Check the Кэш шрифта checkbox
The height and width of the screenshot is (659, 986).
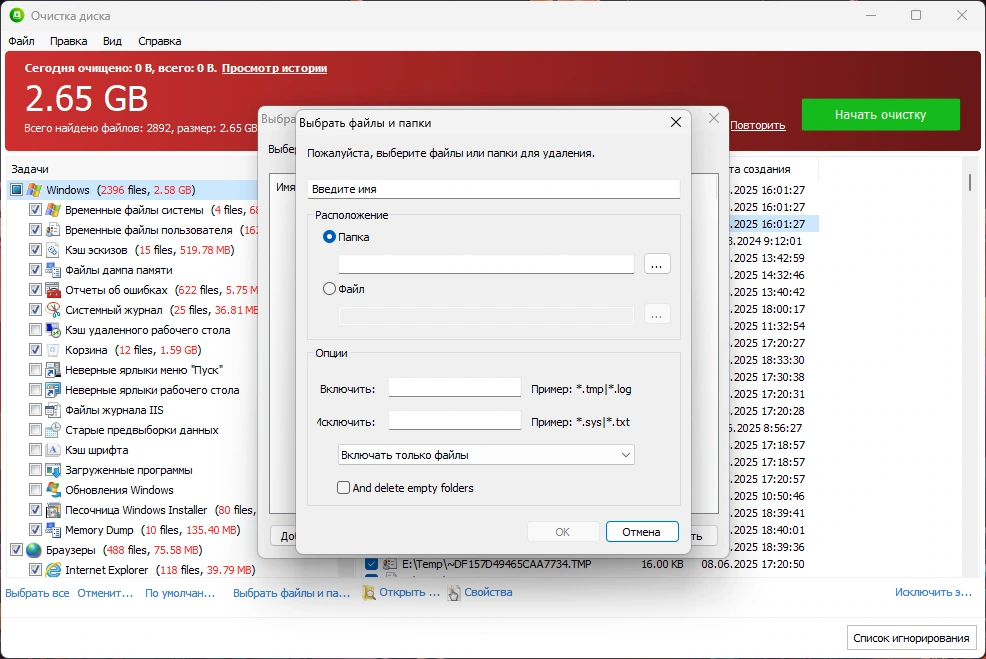[35, 450]
